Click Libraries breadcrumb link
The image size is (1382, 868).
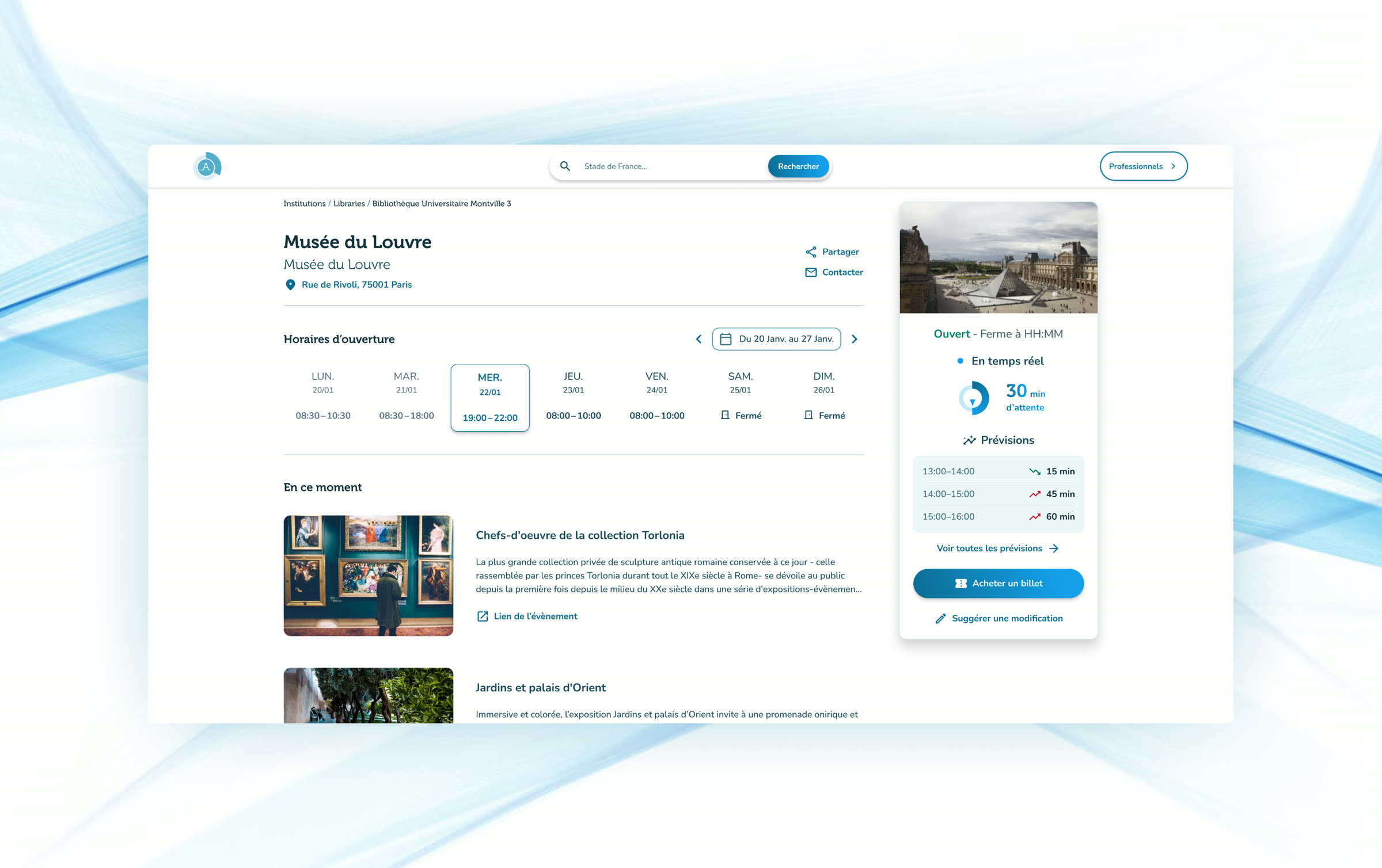(349, 204)
